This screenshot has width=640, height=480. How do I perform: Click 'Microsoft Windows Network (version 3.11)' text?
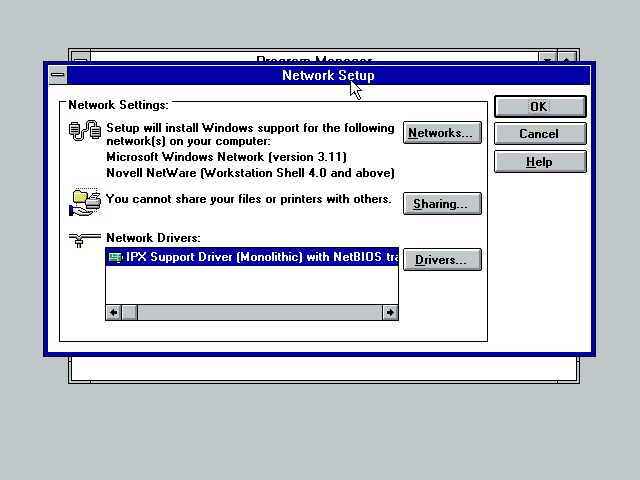tap(227, 157)
